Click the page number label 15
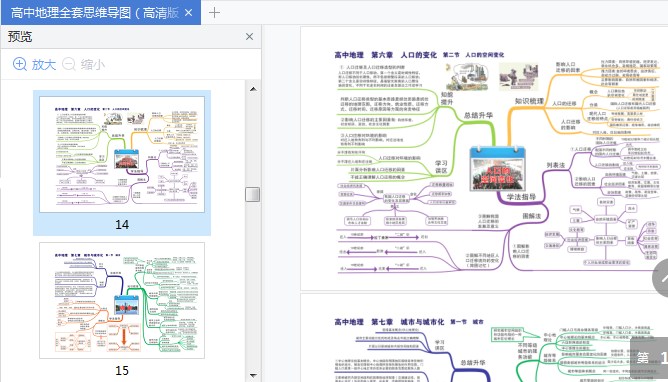This screenshot has width=668, height=382. click(x=122, y=371)
